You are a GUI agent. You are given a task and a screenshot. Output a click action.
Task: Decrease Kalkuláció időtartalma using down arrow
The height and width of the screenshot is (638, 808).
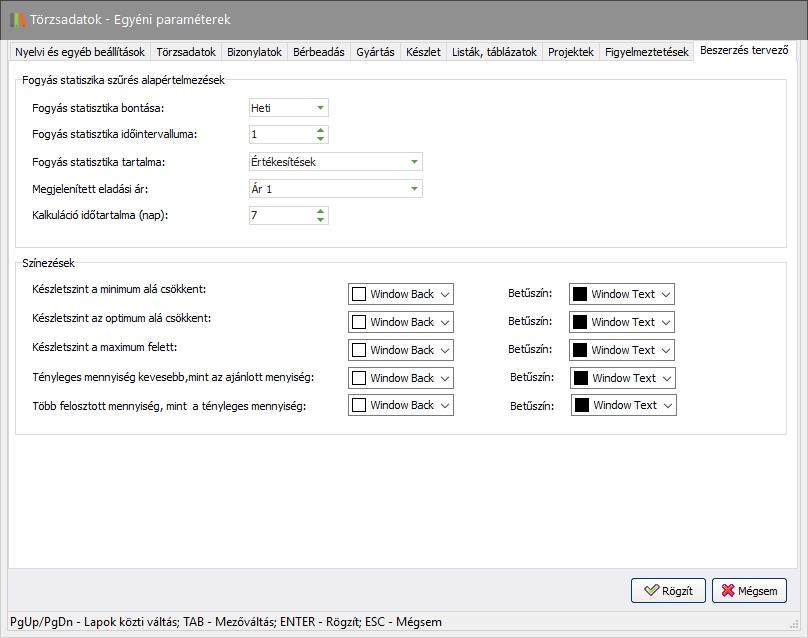point(320,219)
